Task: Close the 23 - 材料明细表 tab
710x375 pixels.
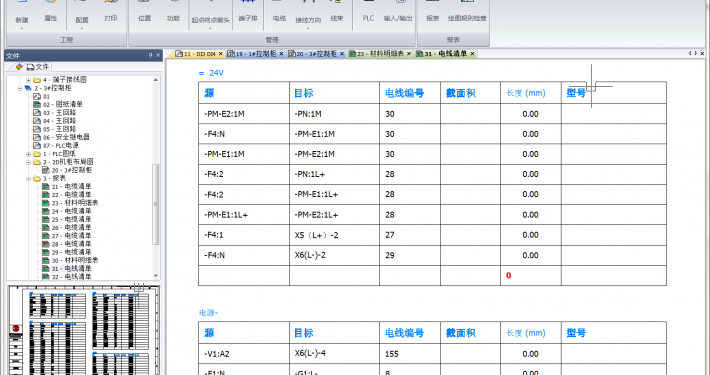Action: (x=408, y=54)
